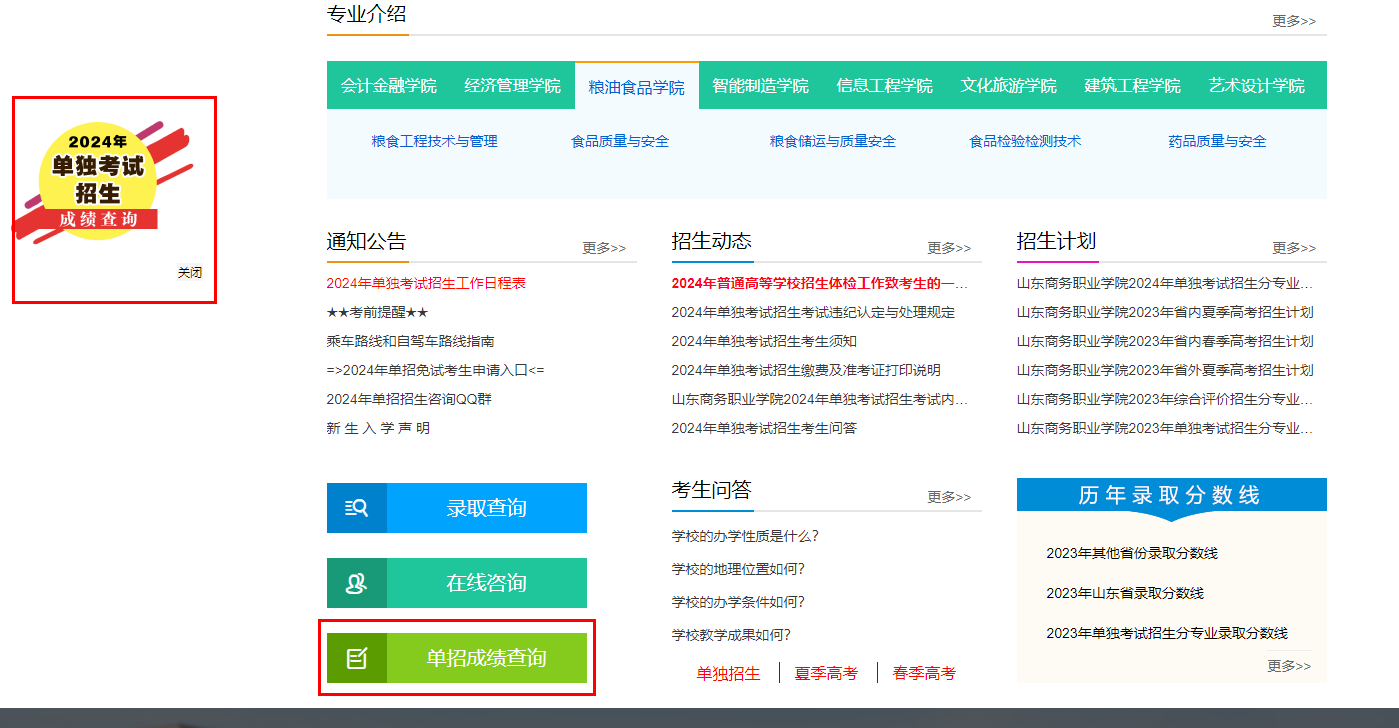Click the 录取查询 search icon
The height and width of the screenshot is (728, 1399).
click(356, 508)
